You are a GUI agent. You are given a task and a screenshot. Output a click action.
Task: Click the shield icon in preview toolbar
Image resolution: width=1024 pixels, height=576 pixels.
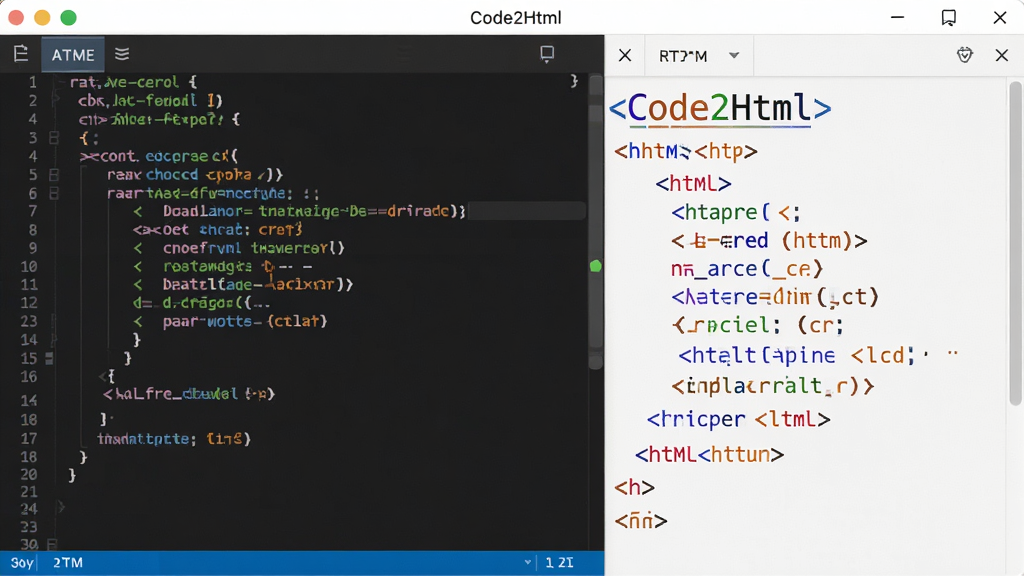[965, 55]
